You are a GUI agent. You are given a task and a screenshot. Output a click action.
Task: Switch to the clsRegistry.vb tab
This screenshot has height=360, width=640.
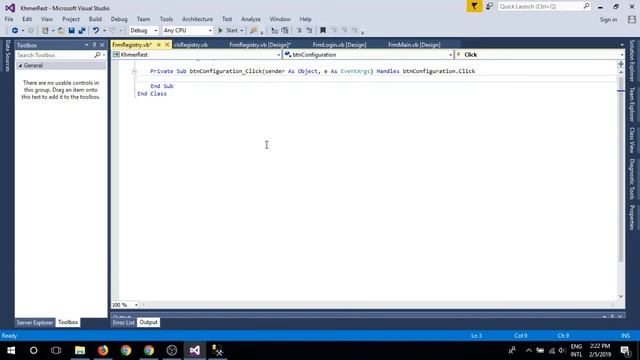point(191,45)
